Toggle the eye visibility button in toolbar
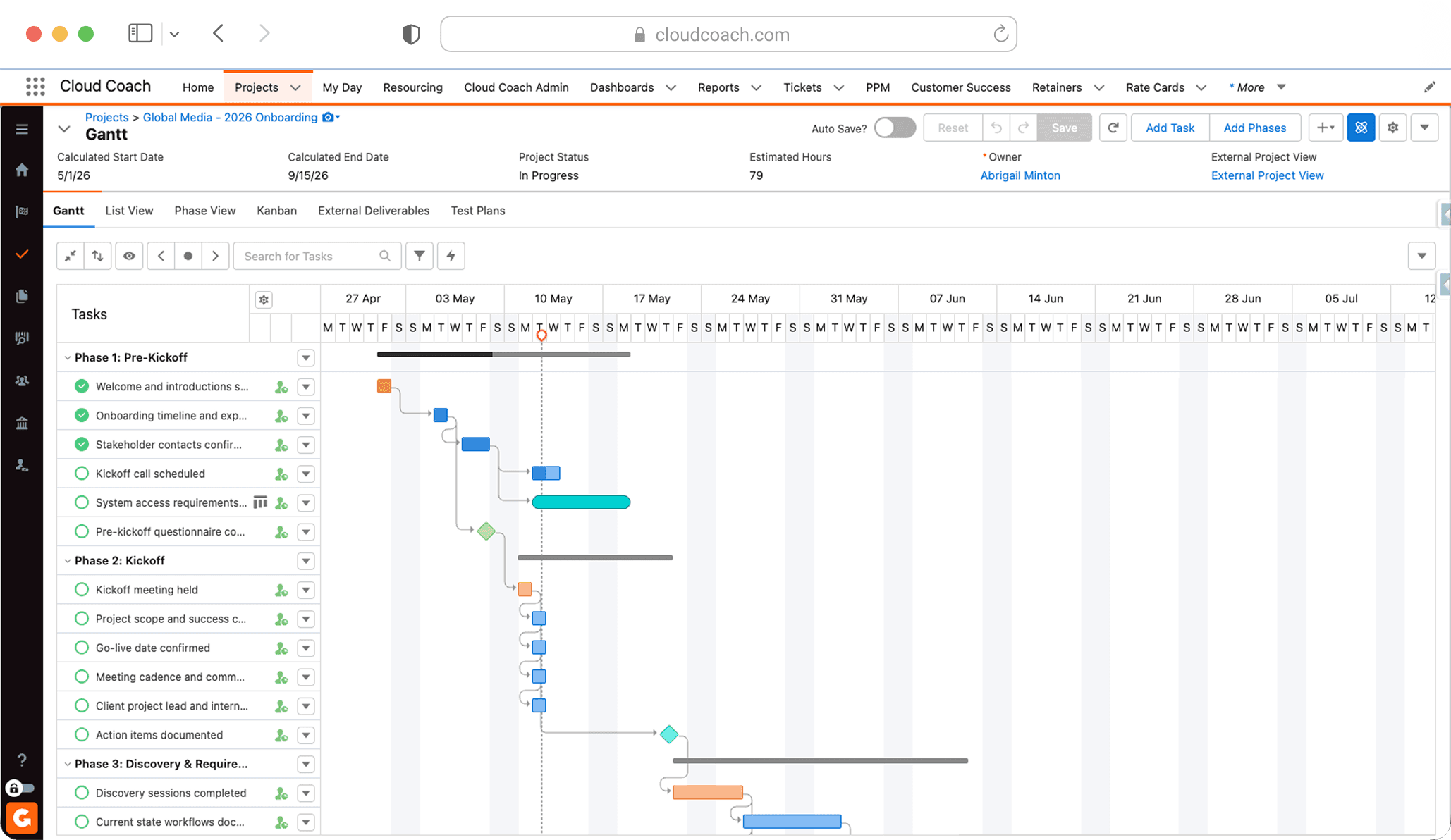This screenshot has height=840, width=1451. (x=129, y=256)
